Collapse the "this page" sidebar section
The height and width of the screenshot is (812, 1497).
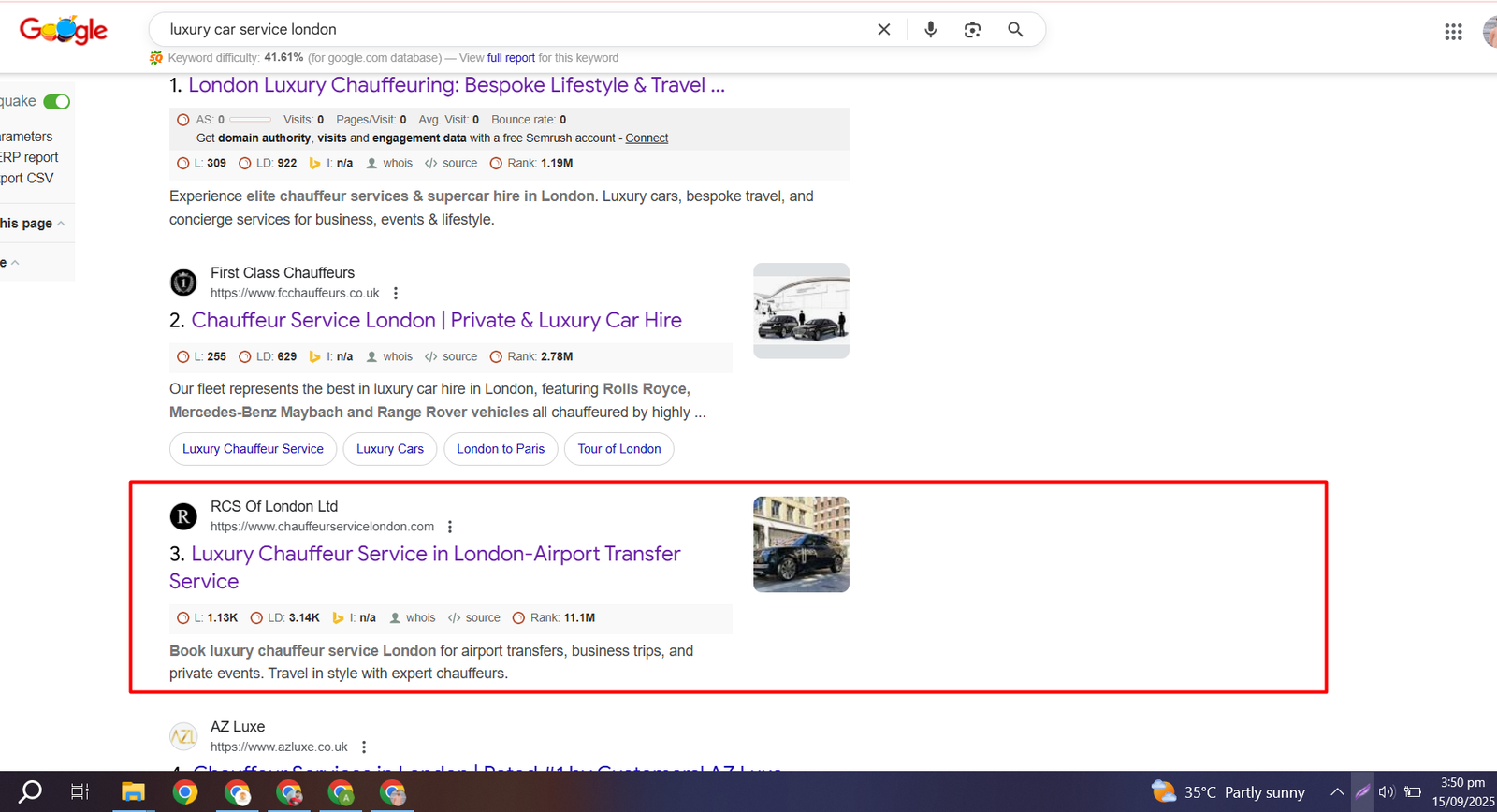point(61,224)
